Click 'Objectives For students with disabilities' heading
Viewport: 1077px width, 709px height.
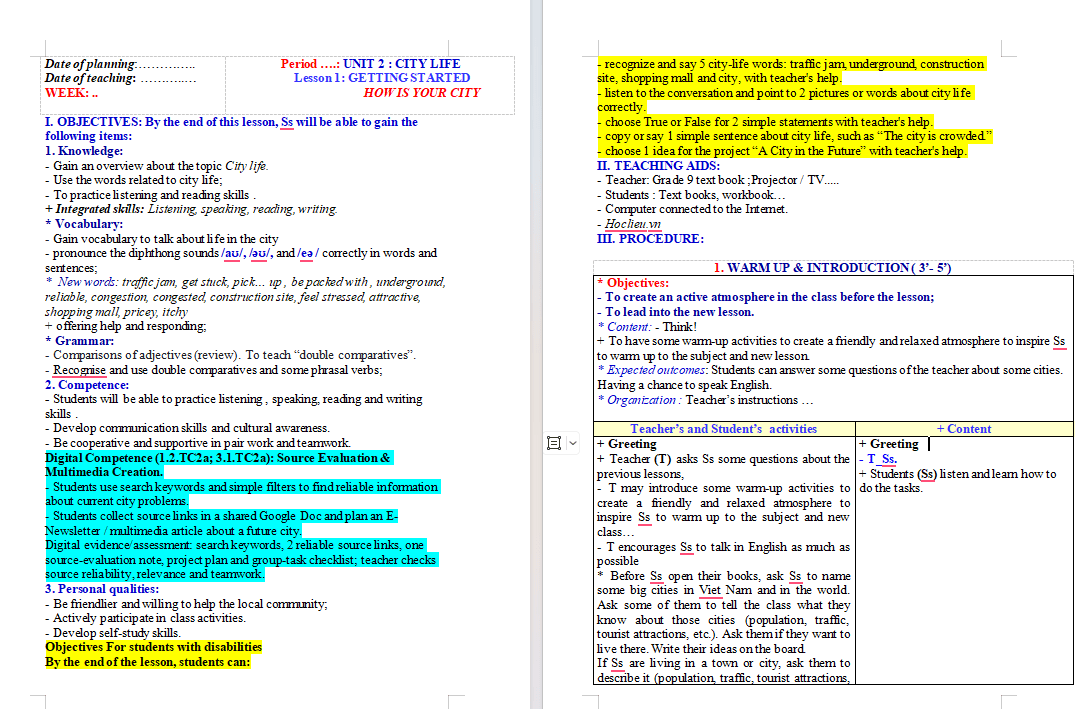153,646
